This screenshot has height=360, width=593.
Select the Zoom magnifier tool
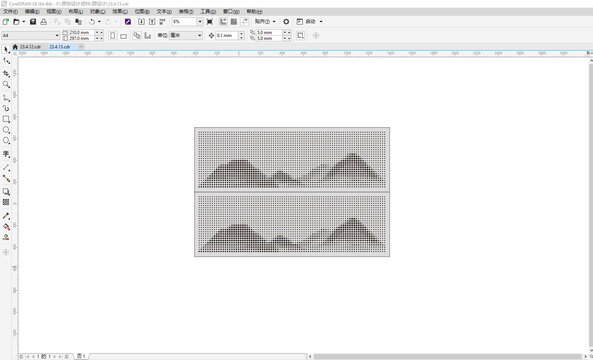click(6, 84)
